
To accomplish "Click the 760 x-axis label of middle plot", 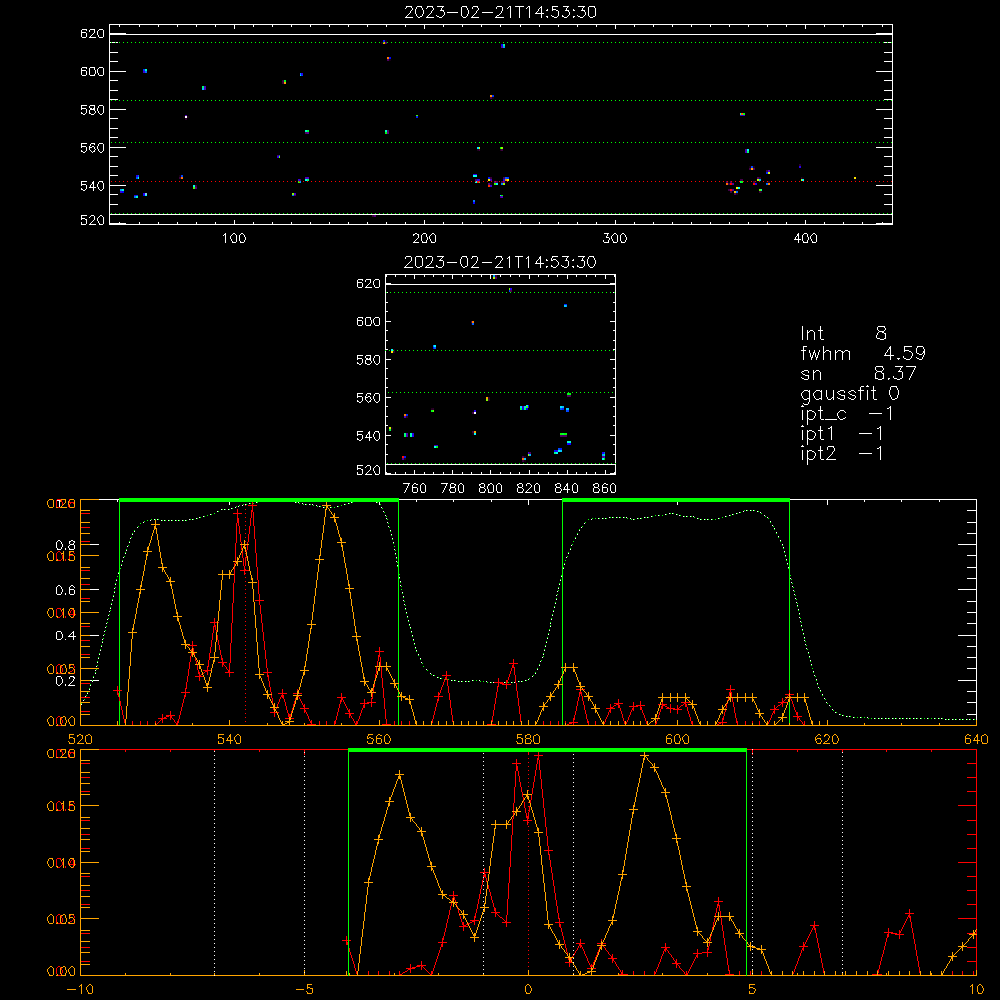I will (415, 489).
